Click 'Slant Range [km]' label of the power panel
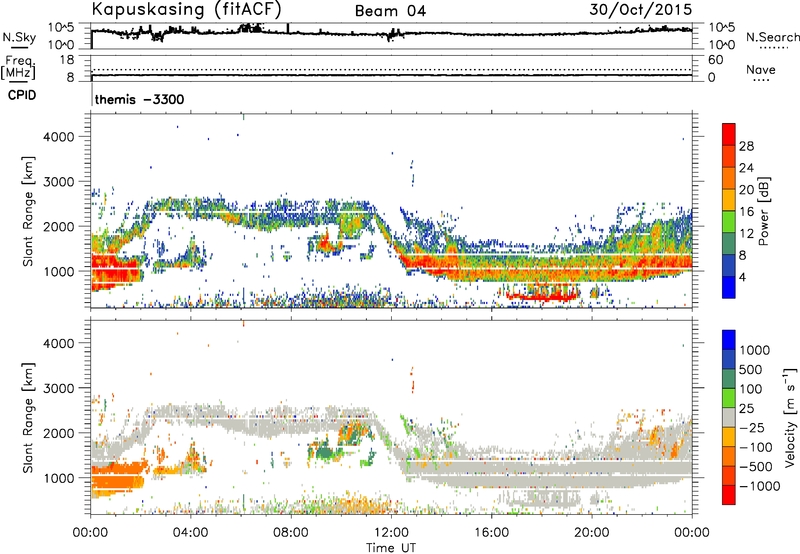The width and height of the screenshot is (800, 554). [28, 211]
